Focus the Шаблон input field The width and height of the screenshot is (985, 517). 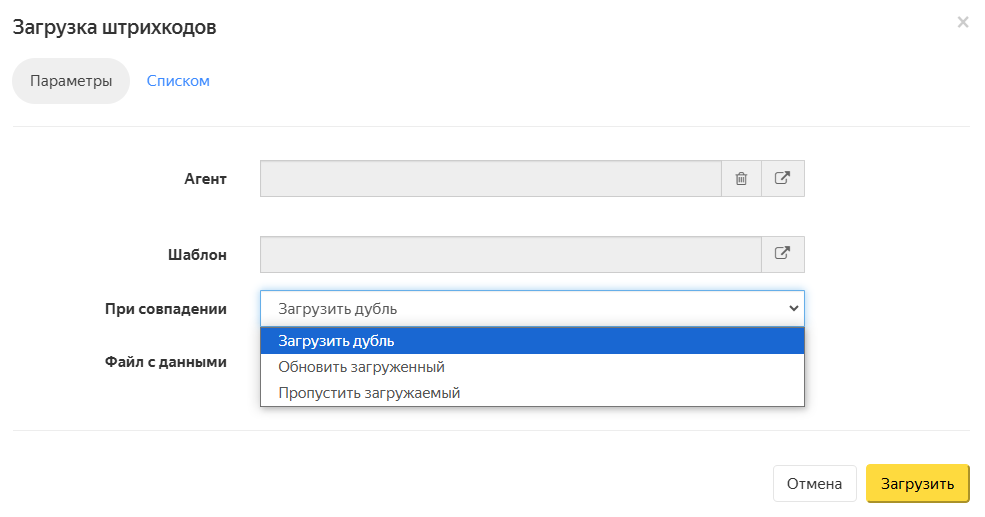point(510,254)
